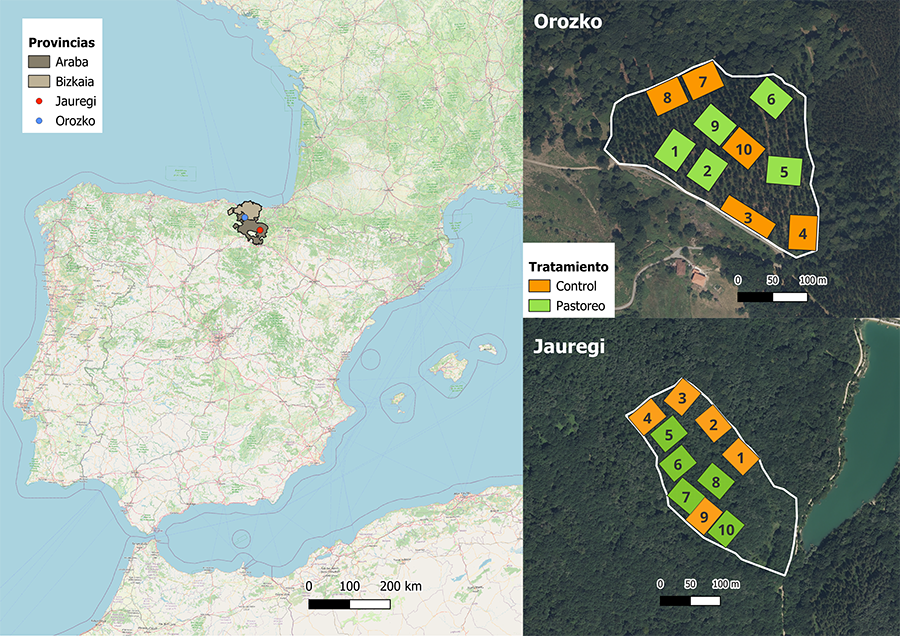This screenshot has width=900, height=636.
Task: Click green plot 5 in the Orozko panel
Action: [784, 171]
